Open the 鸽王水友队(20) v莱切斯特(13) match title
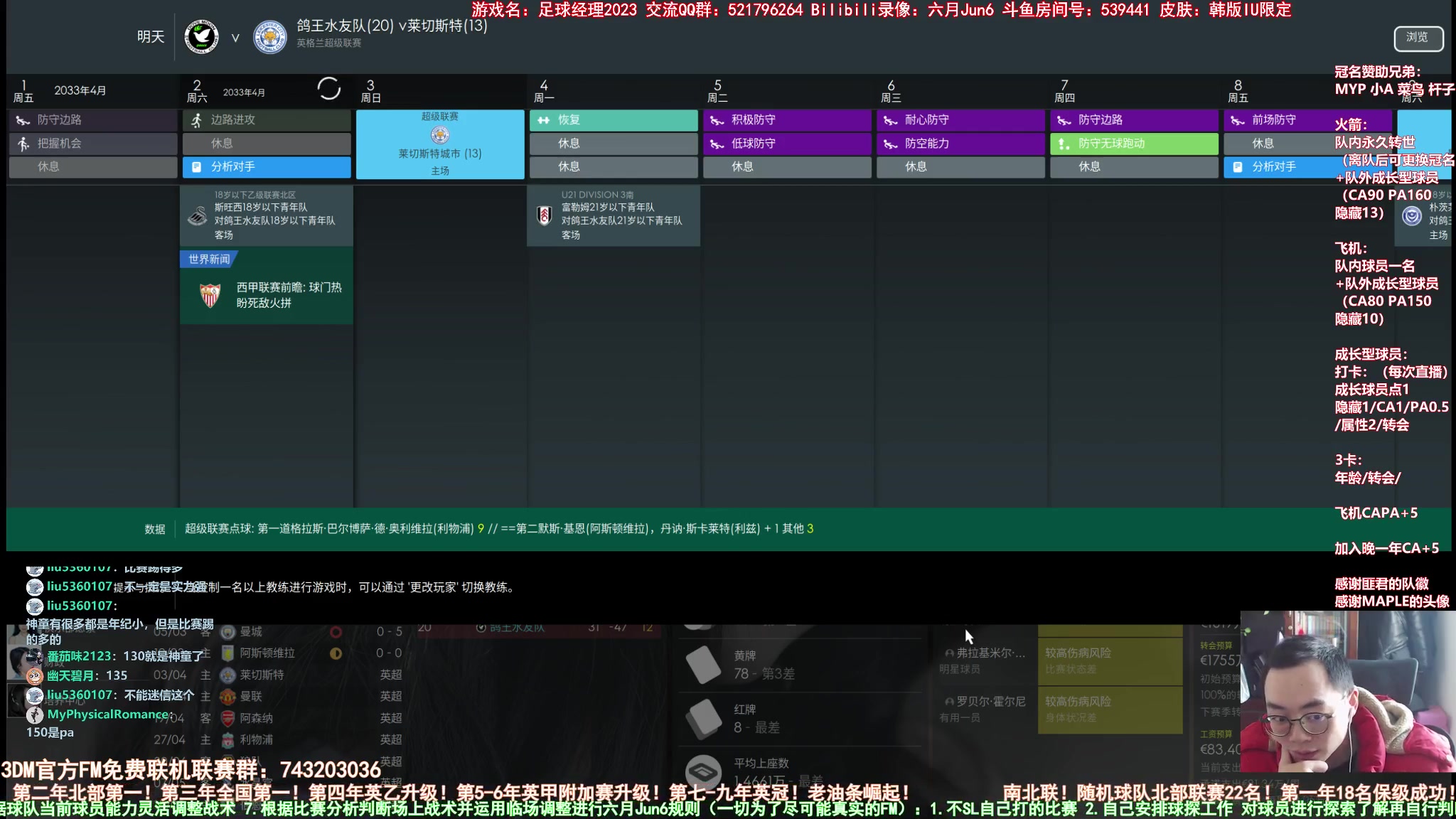 coord(392,26)
